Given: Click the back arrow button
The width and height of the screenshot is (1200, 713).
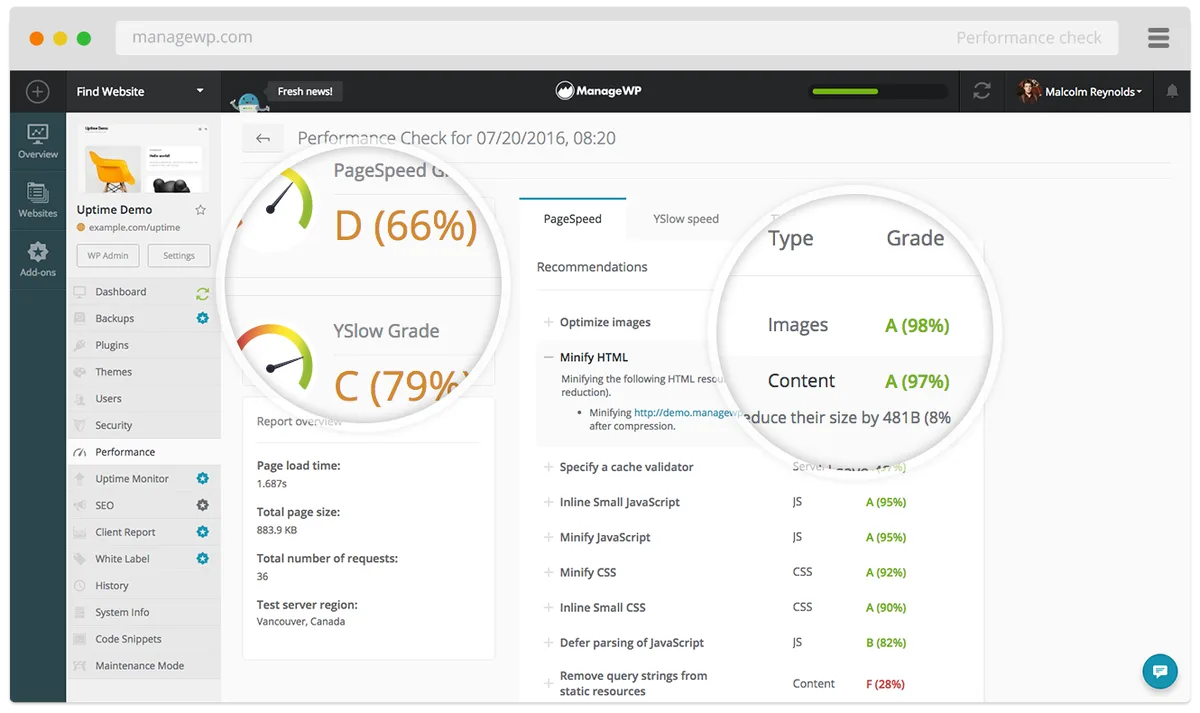Looking at the screenshot, I should pyautogui.click(x=263, y=138).
